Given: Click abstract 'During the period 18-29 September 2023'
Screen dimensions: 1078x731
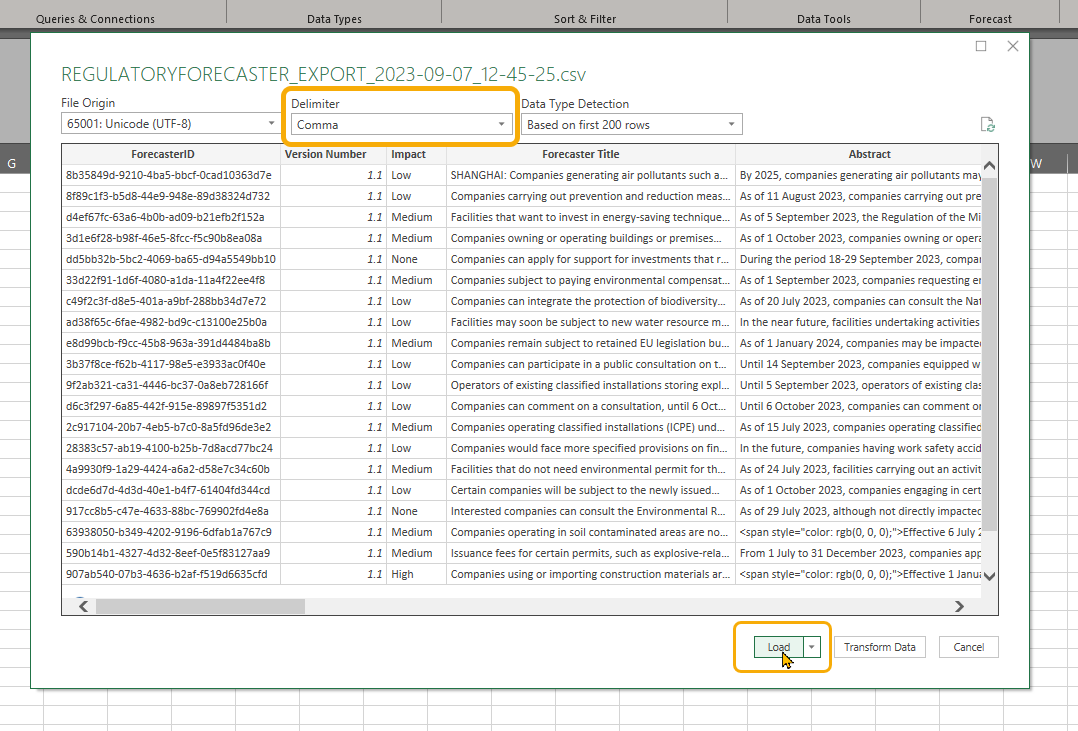Looking at the screenshot, I should click(x=859, y=259).
